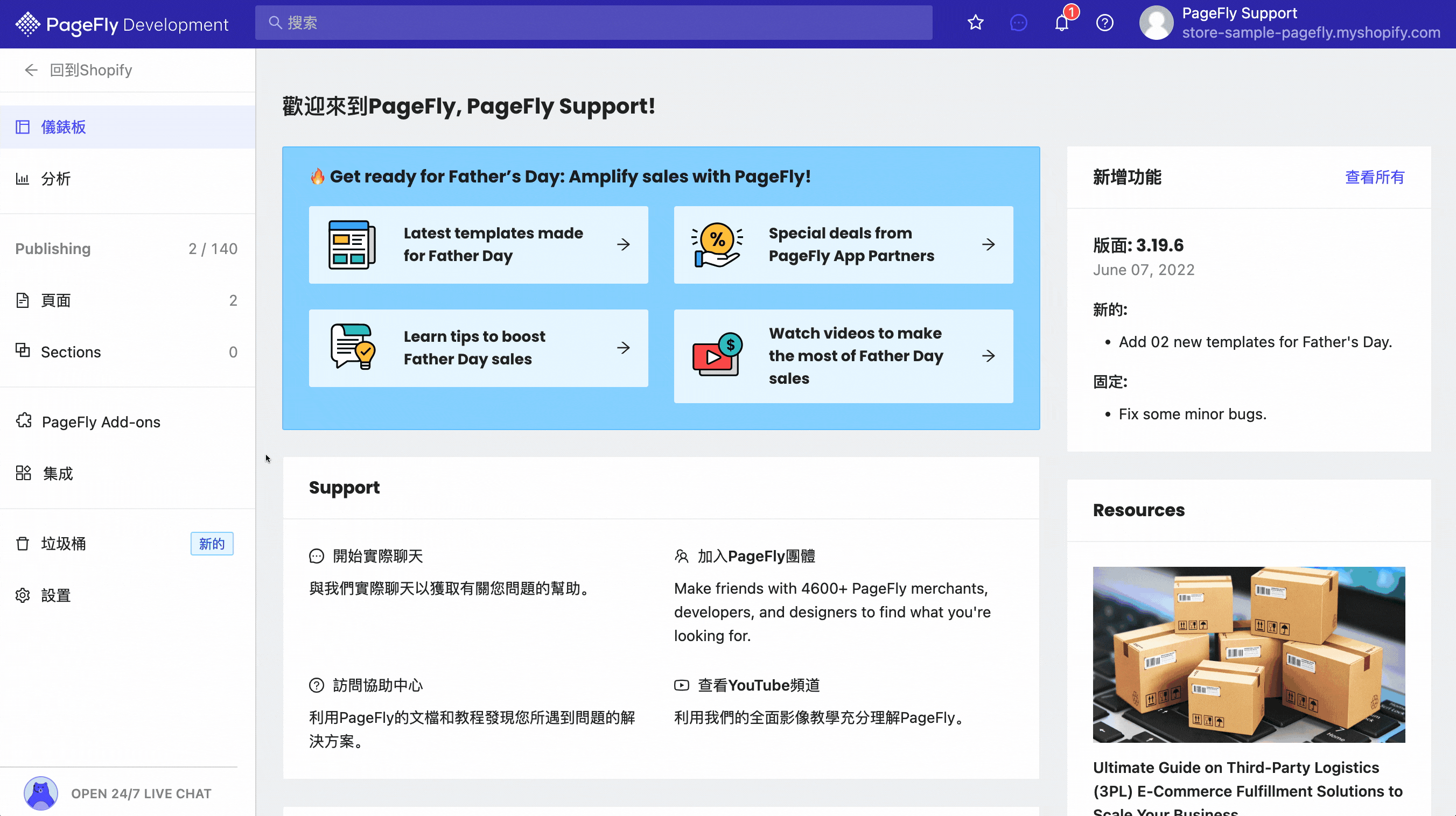The height and width of the screenshot is (816, 1456).
Task: Click 'Fix some minor bugs.' entry
Action: click(1192, 414)
